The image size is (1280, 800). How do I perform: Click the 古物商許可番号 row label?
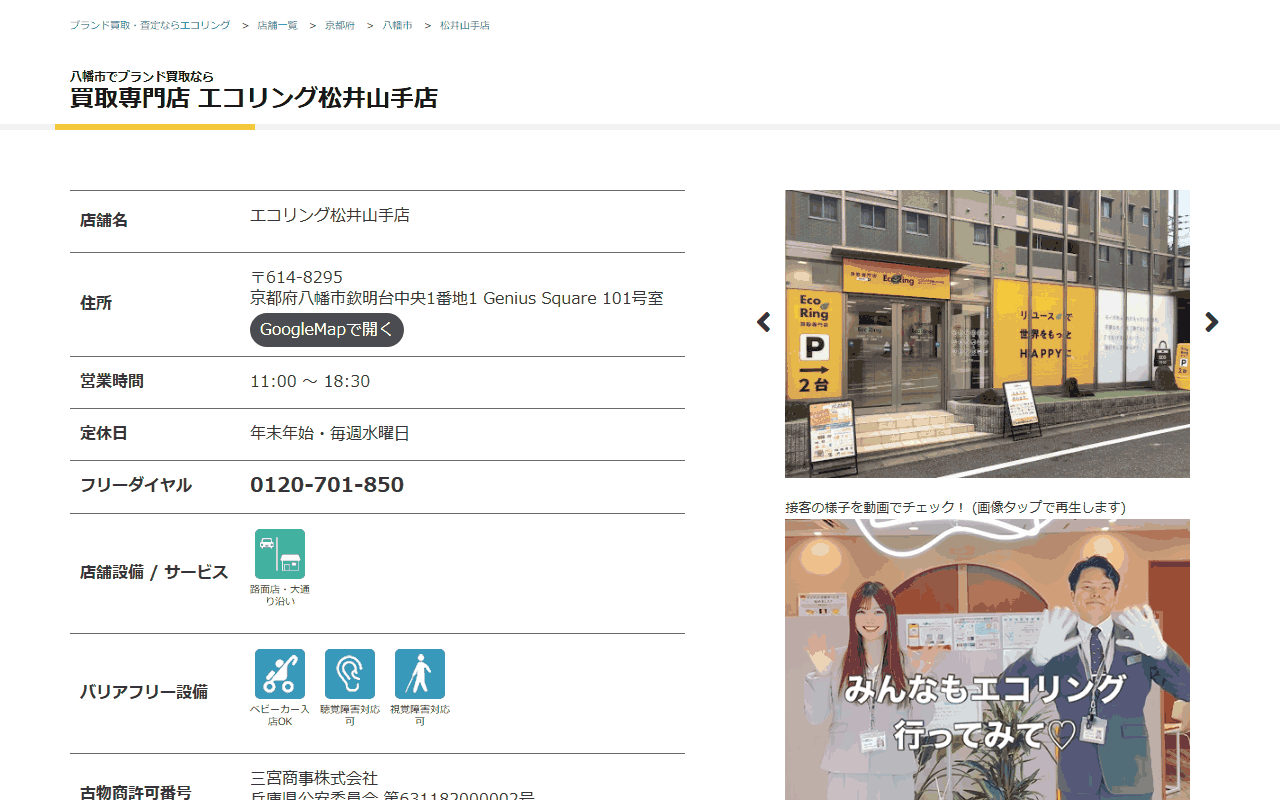[x=136, y=792]
